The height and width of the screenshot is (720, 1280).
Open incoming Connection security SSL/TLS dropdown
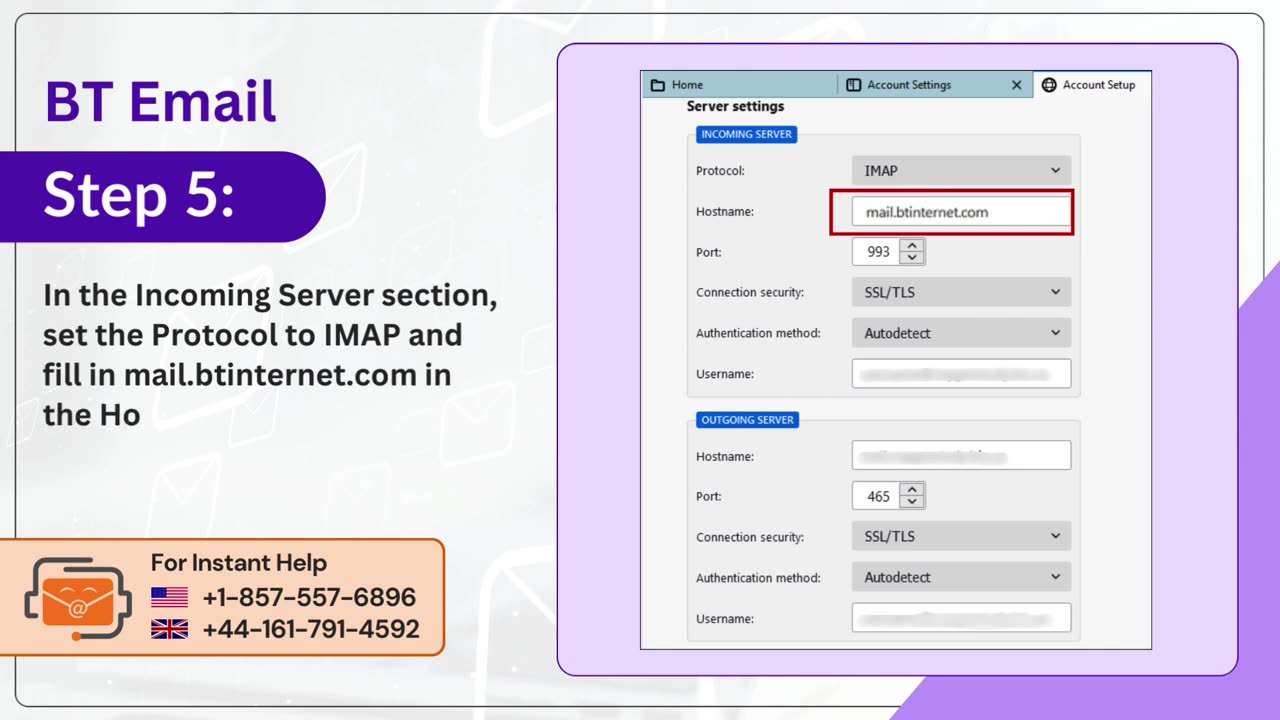click(x=961, y=293)
